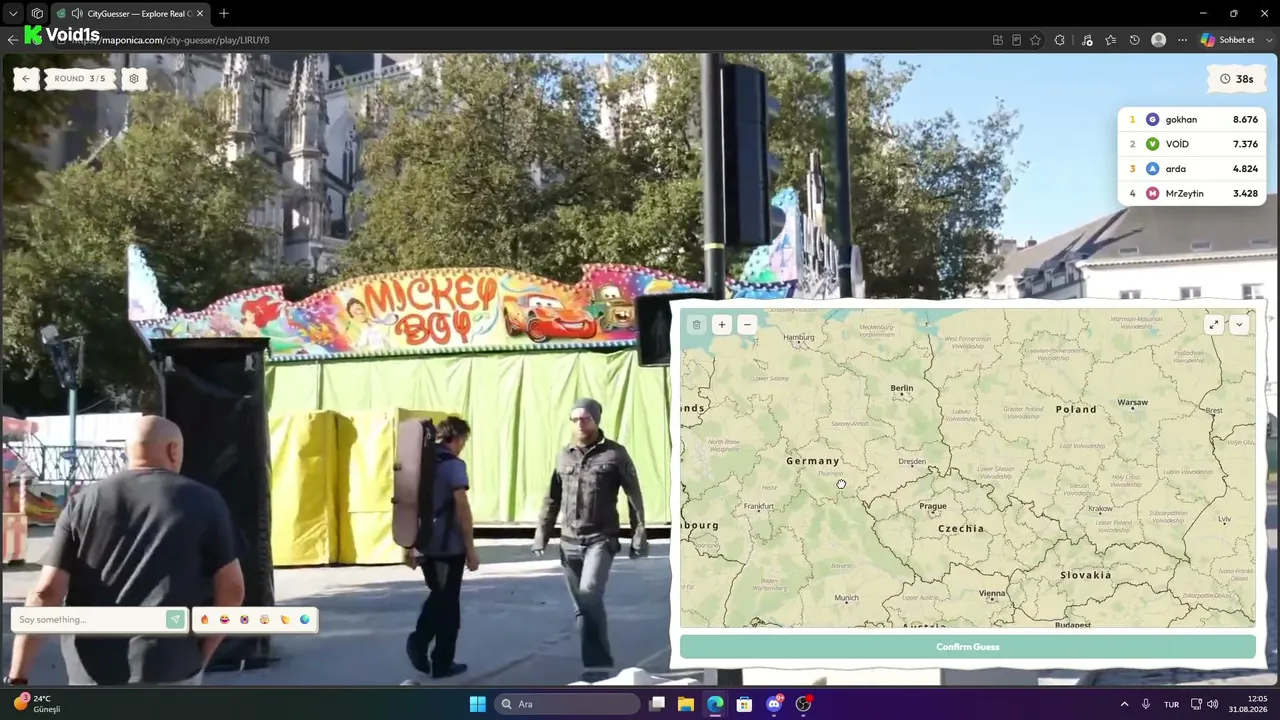Open Copilot 'Sohbet et' chat

click(1228, 40)
